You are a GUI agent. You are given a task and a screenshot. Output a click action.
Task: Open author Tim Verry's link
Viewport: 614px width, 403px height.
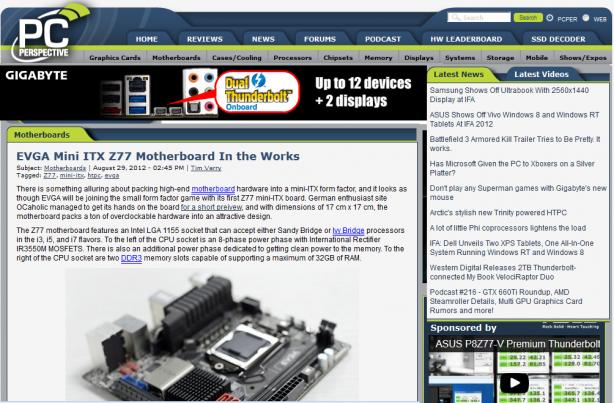click(x=206, y=168)
